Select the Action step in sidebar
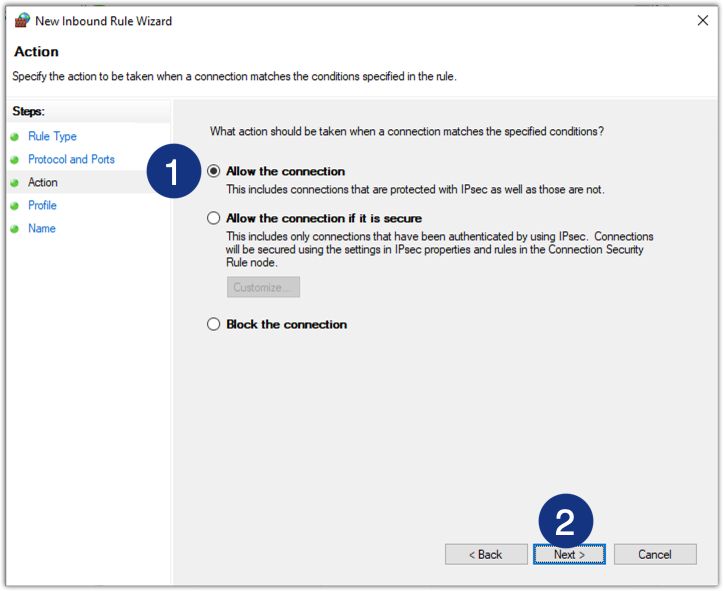 point(43,183)
